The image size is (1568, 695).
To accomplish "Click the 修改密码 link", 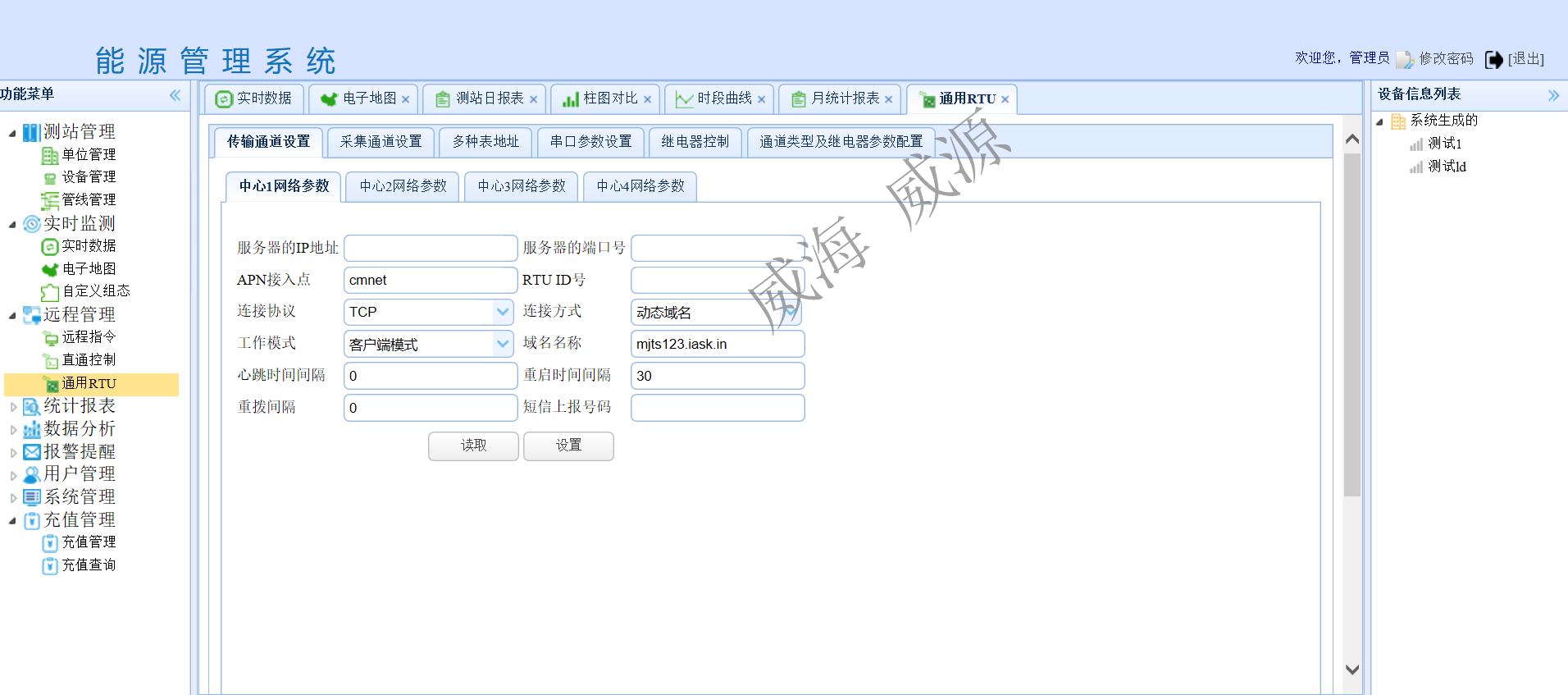I will click(x=1446, y=59).
